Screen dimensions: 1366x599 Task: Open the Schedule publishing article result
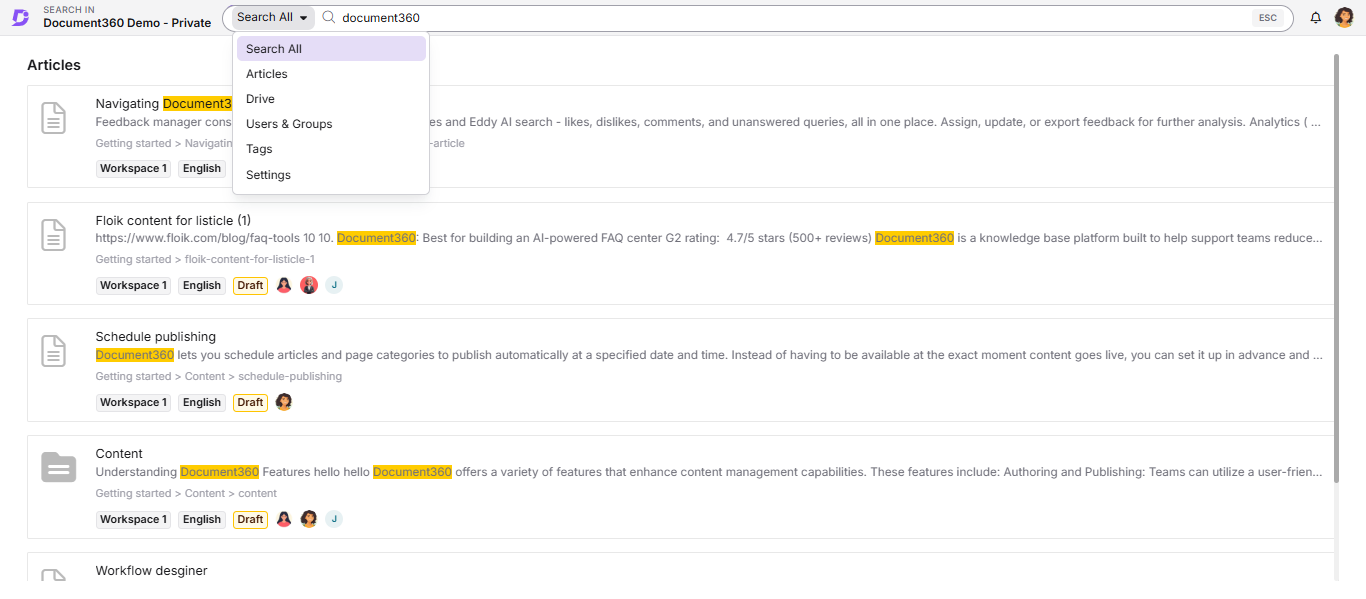(156, 337)
